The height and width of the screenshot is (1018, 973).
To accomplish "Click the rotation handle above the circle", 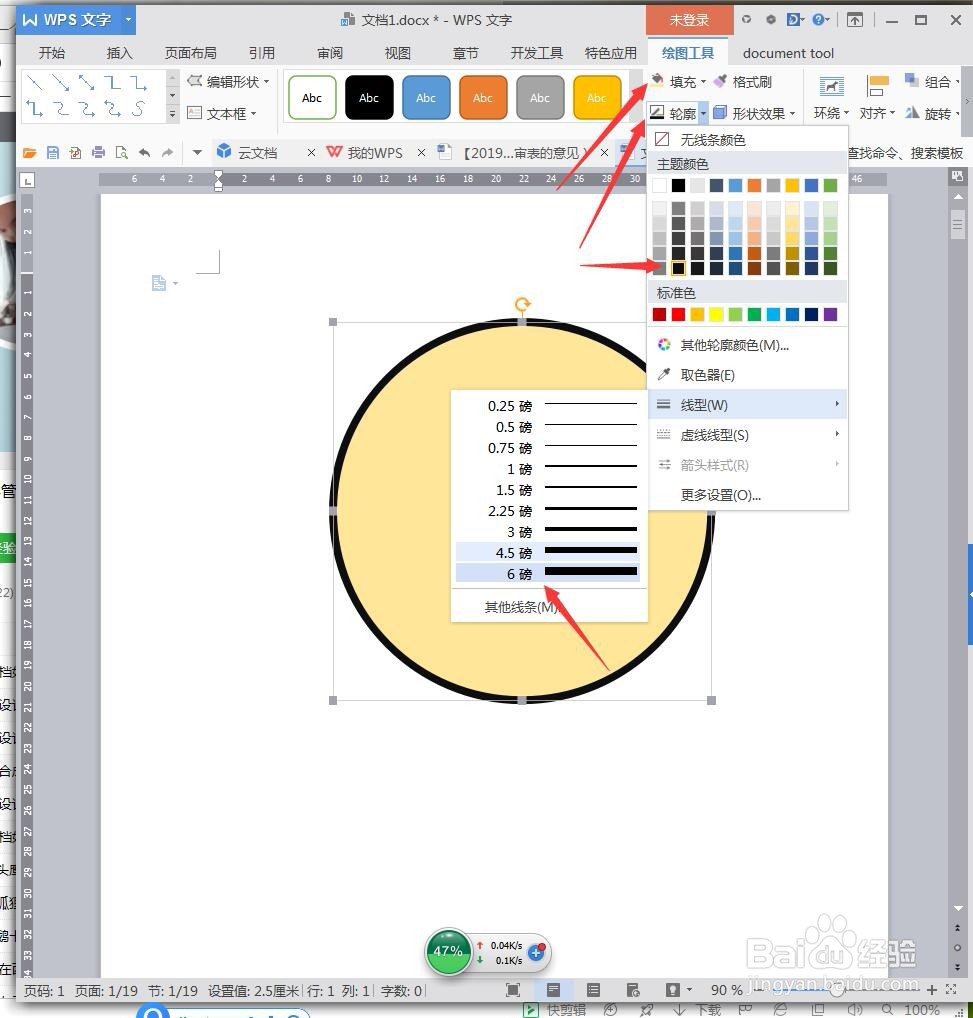I will coord(523,304).
